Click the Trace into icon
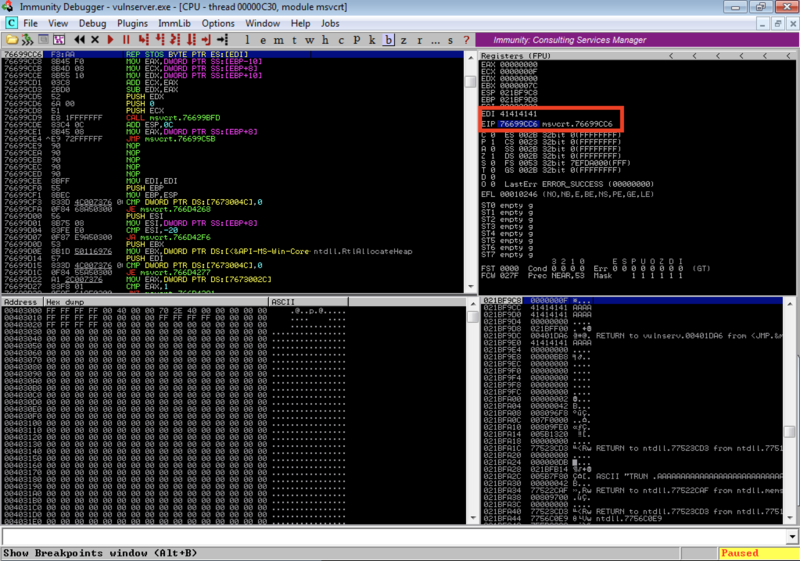Image resolution: width=800 pixels, height=561 pixels. pyautogui.click(x=175, y=40)
